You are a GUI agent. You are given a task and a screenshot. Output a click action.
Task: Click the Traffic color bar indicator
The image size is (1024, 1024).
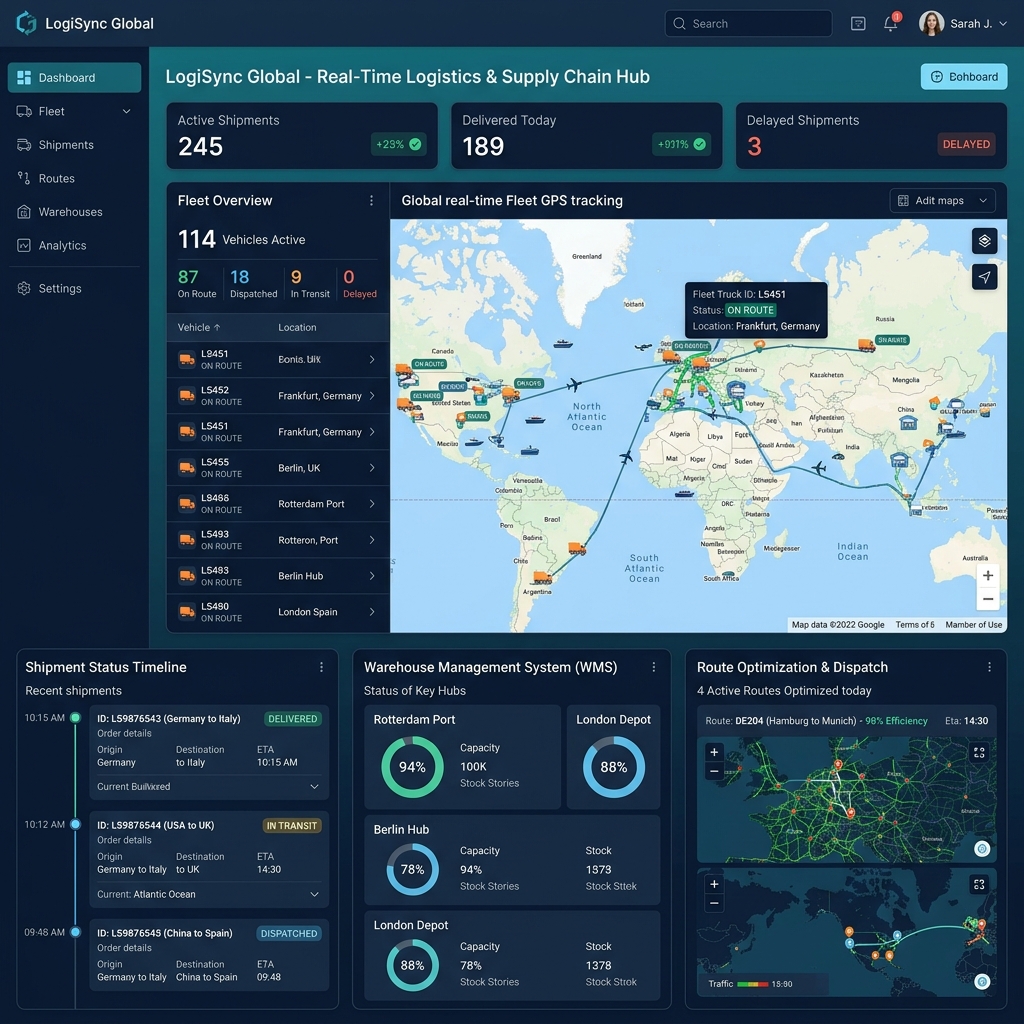752,984
